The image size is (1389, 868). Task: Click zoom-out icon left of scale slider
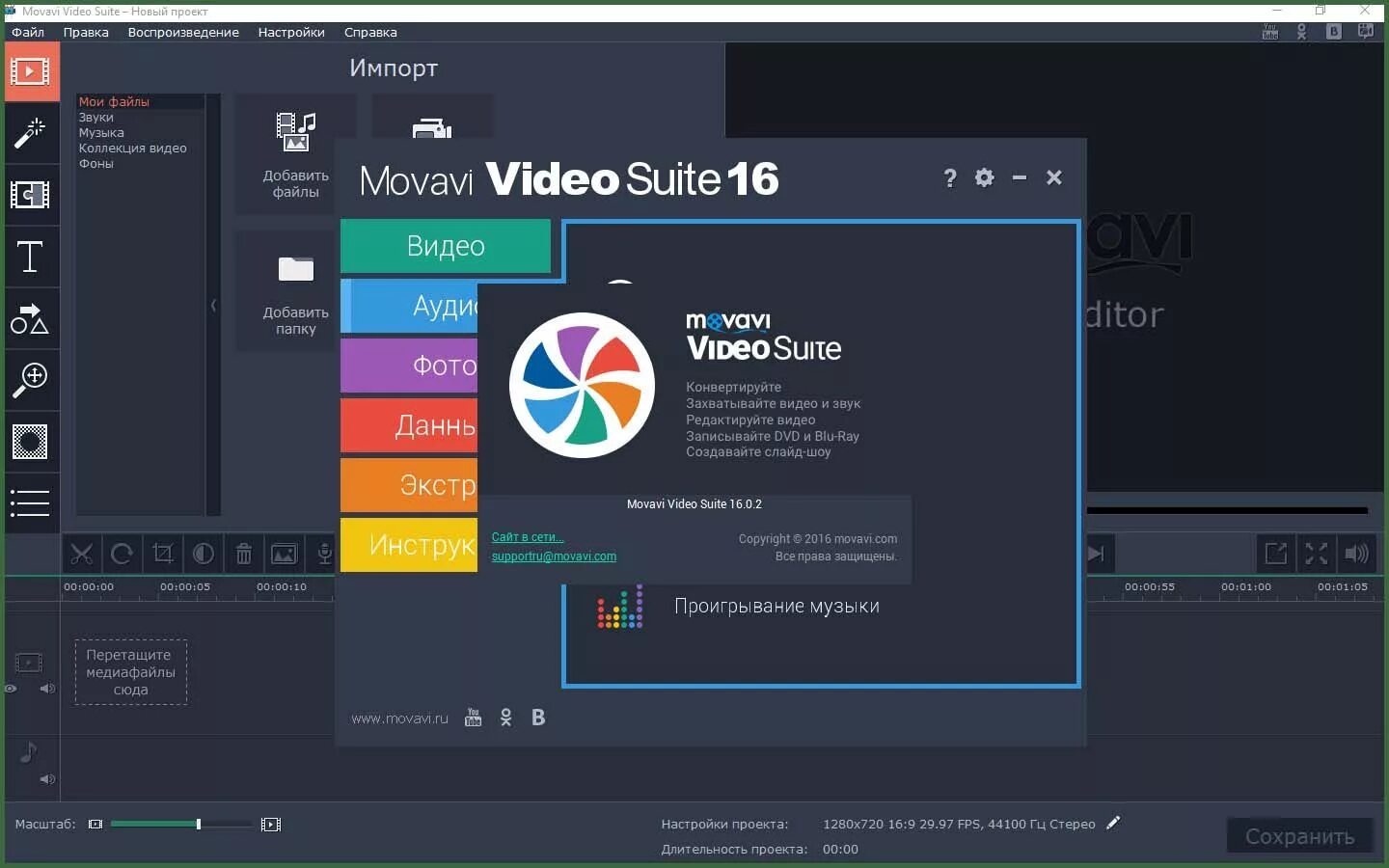click(95, 824)
